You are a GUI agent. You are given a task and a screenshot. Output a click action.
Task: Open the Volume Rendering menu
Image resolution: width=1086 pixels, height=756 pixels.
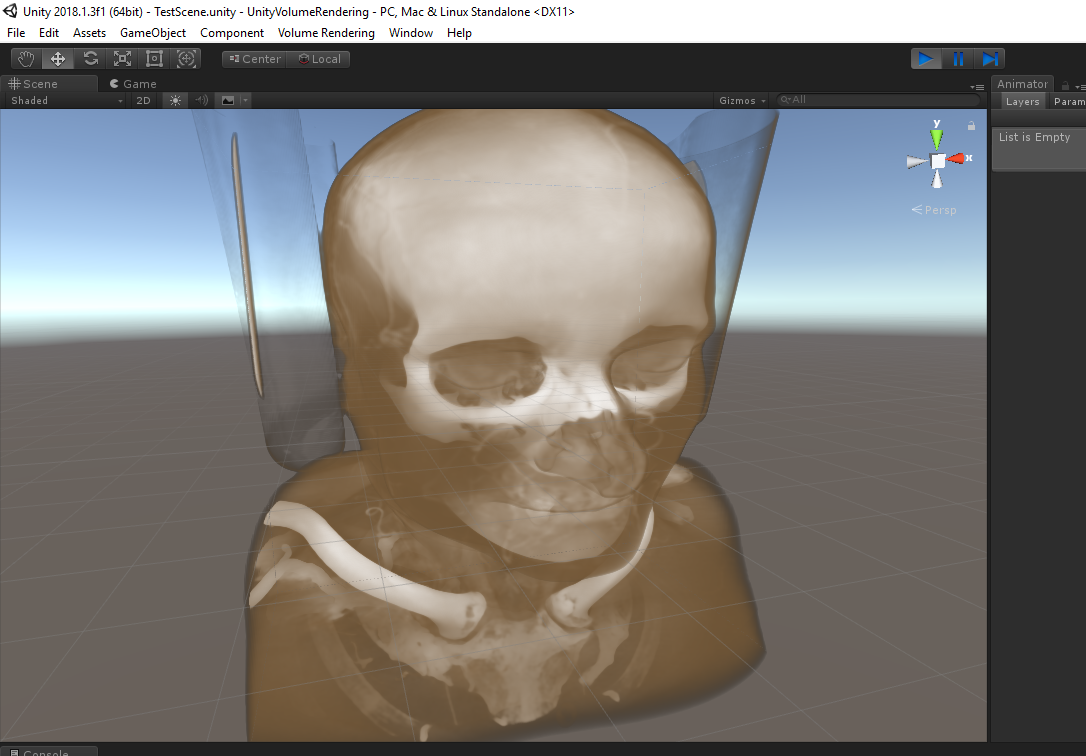326,33
